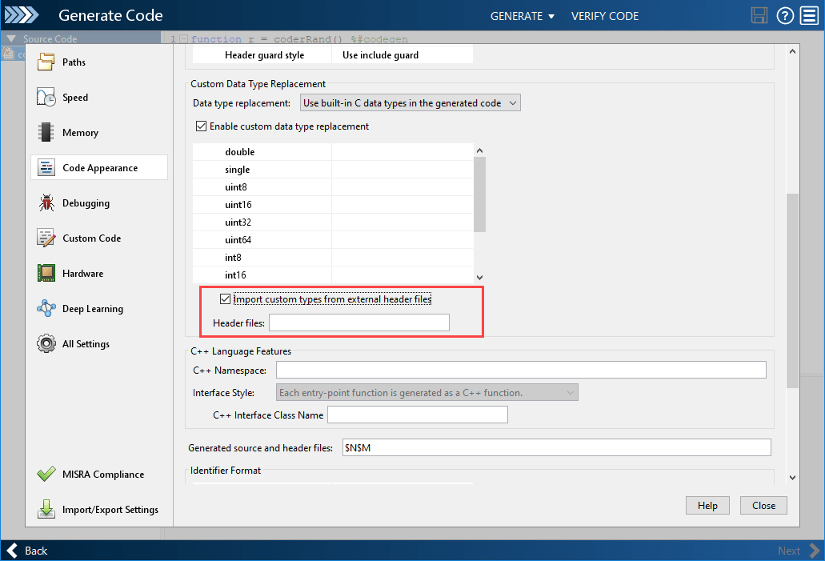Open the Import/Export Settings label
The image size is (825, 561).
click(110, 509)
